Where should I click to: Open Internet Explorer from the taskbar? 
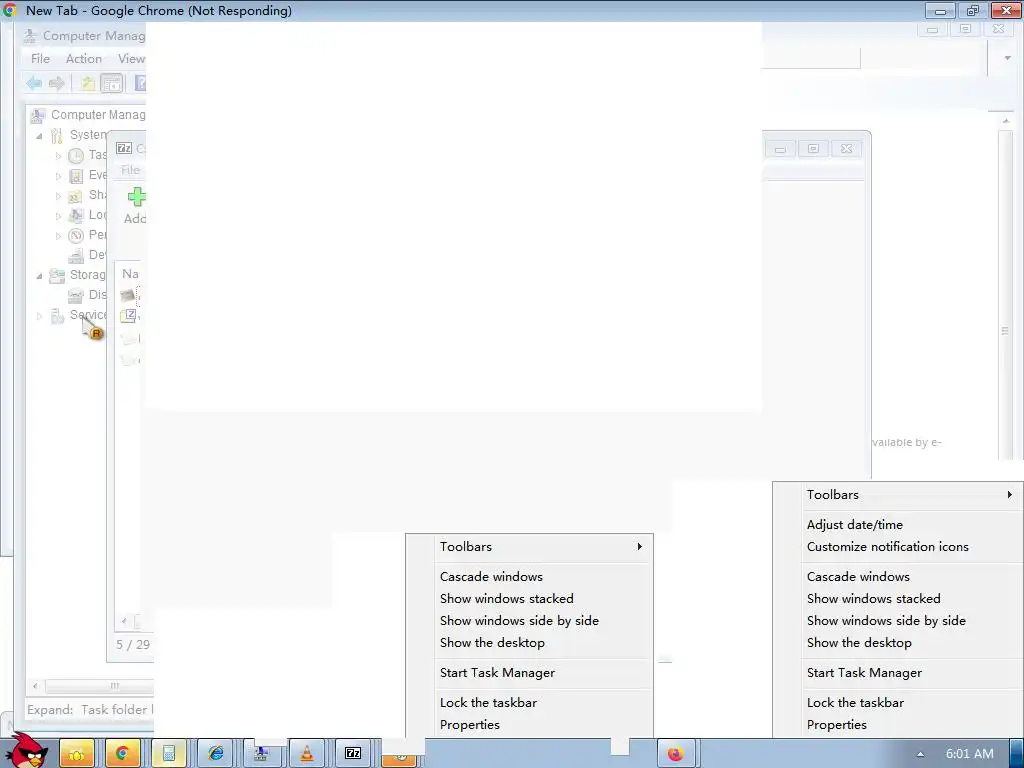pyautogui.click(x=216, y=754)
